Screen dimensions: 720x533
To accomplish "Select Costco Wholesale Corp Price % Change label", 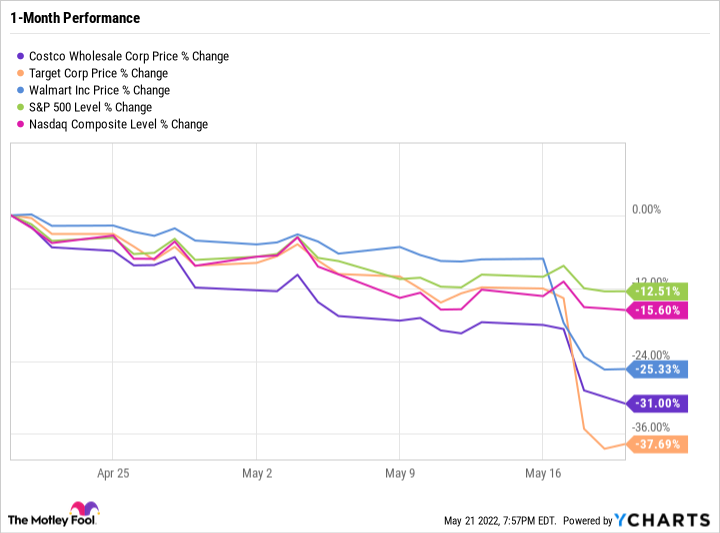I will tap(130, 56).
